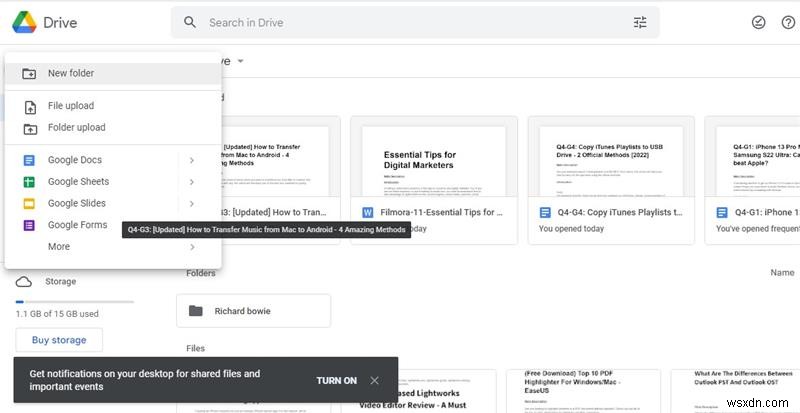
Task: Open search filter options icon
Action: tap(640, 22)
